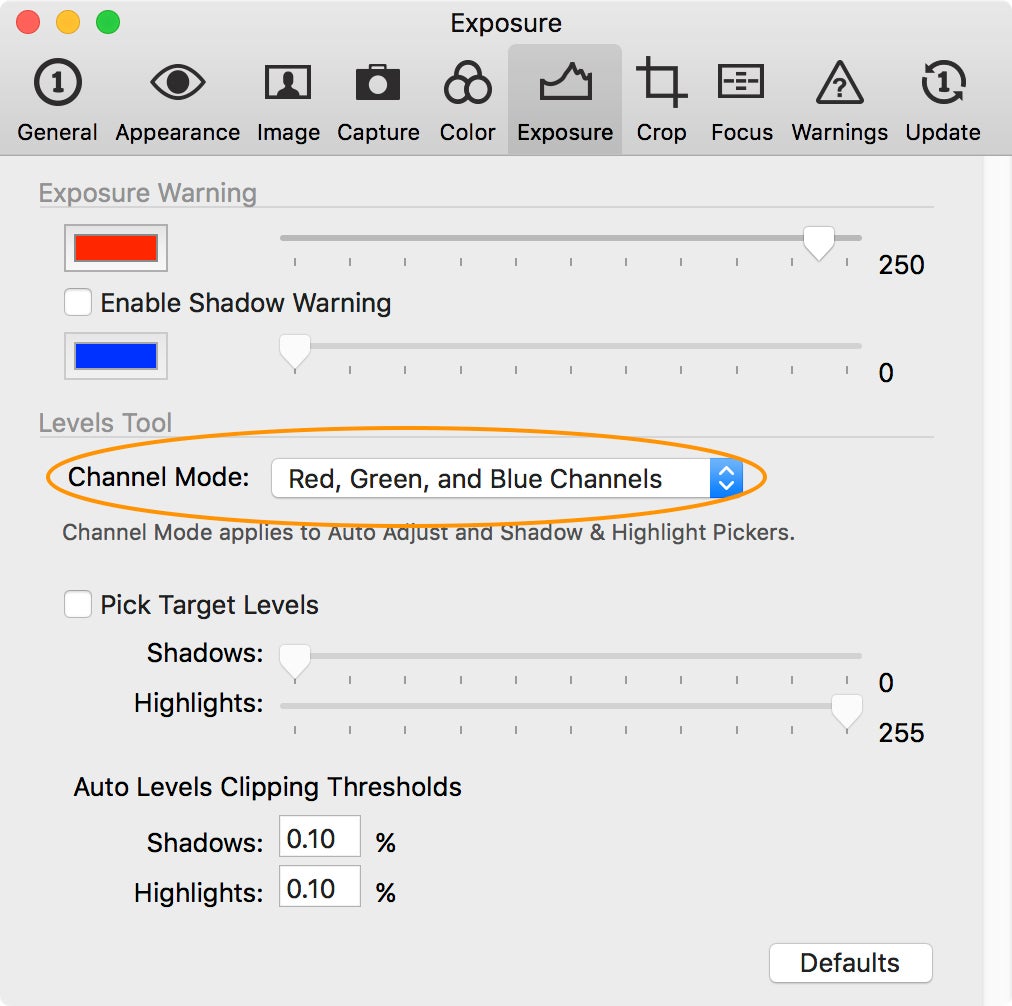
Task: Open the Channel Mode dropdown
Action: (507, 478)
